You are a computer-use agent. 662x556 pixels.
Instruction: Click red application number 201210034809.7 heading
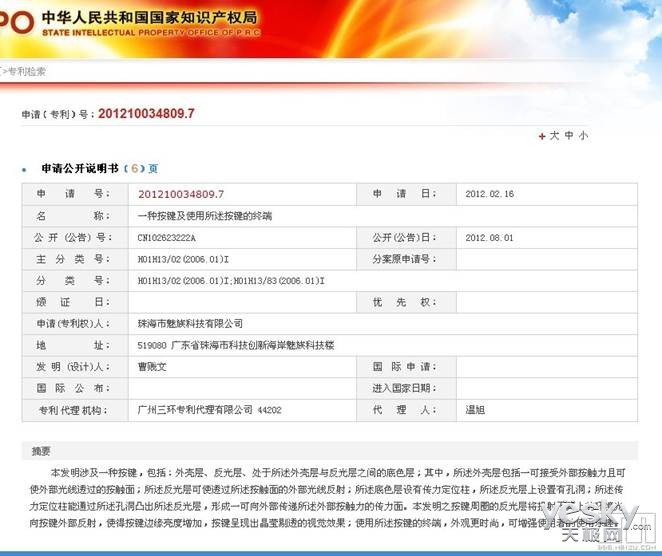[x=146, y=114]
